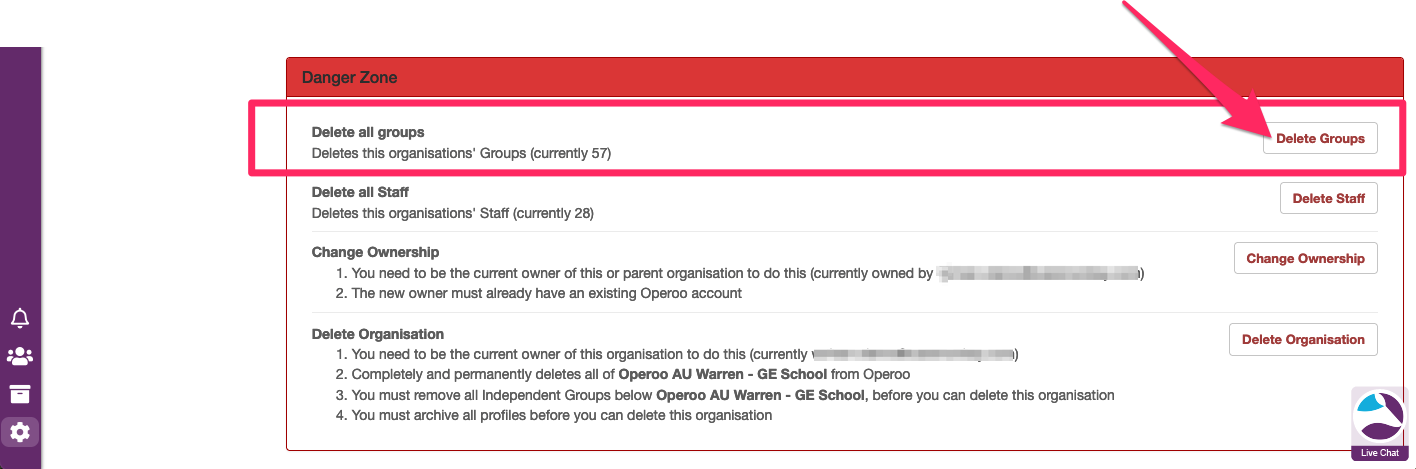Select the 'Delete Organisation' section heading

[378, 334]
